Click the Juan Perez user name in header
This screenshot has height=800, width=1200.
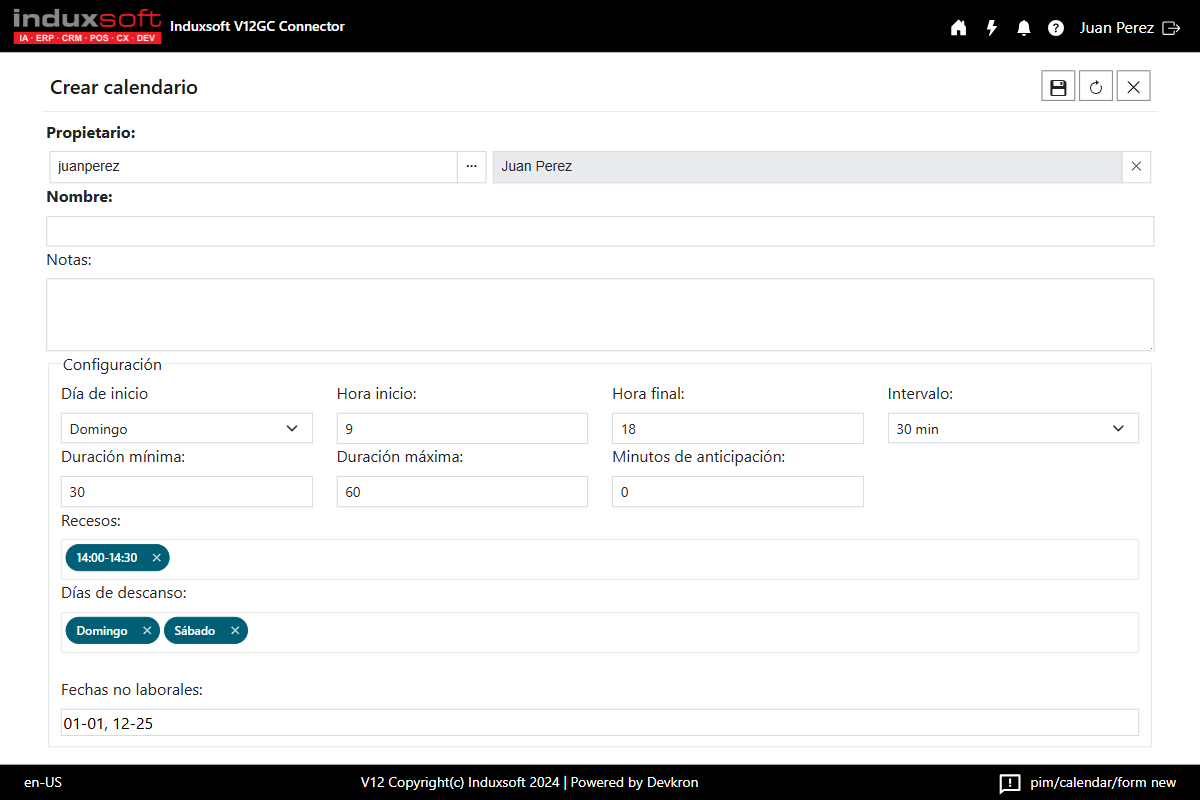coord(1117,28)
